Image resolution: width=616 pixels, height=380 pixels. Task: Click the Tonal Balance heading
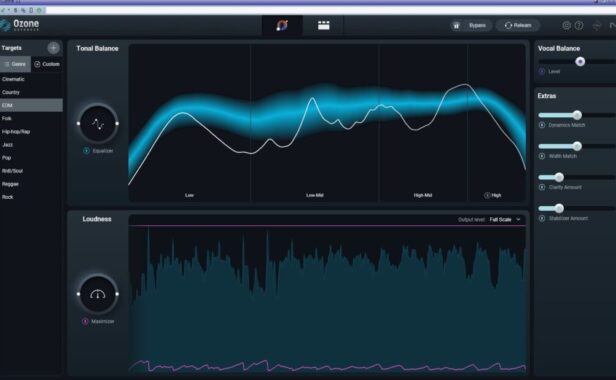coord(97,48)
